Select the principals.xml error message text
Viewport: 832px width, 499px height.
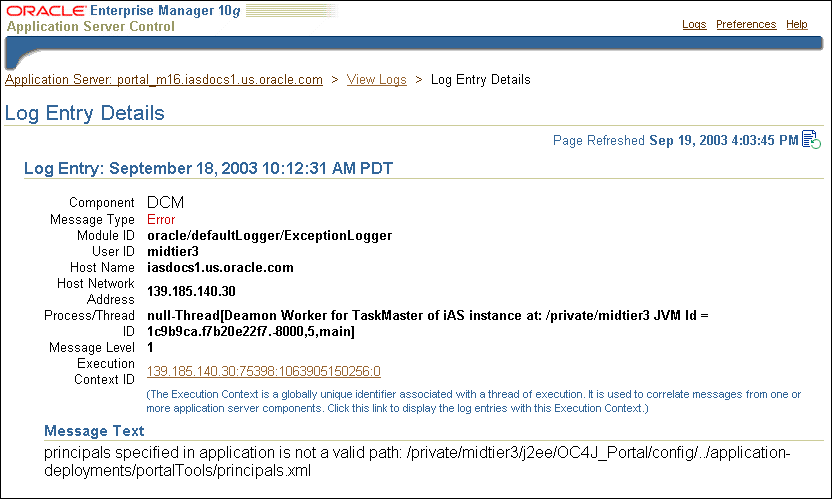point(417,461)
